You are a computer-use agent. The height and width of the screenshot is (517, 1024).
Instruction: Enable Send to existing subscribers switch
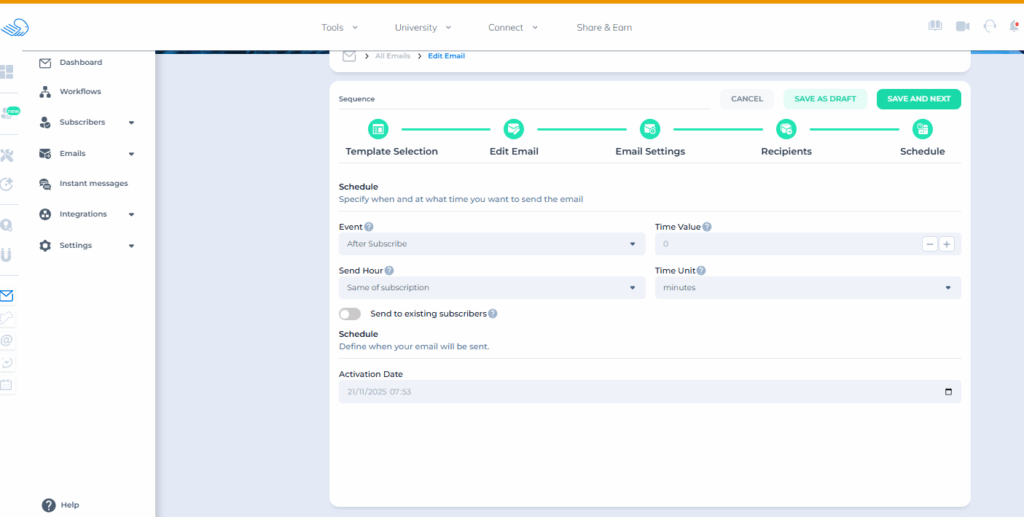350,314
